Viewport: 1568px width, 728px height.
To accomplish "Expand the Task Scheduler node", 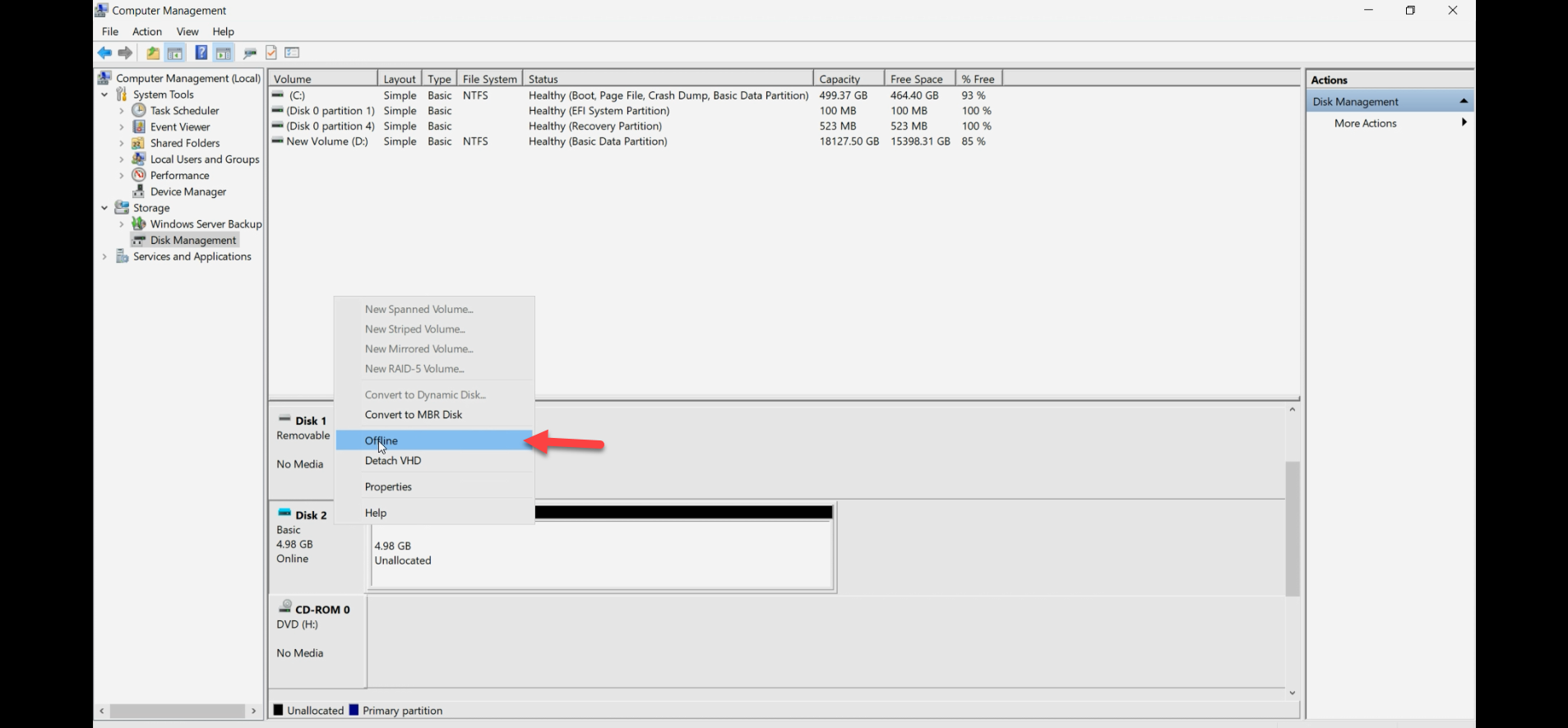I will coord(122,111).
